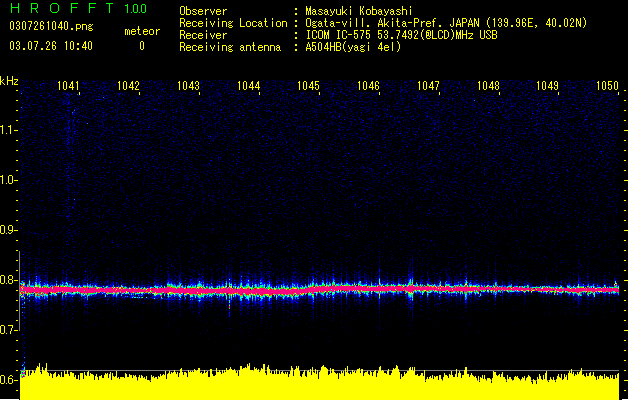Click the 1042 time marker
This screenshot has width=629, height=400.
click(x=128, y=86)
